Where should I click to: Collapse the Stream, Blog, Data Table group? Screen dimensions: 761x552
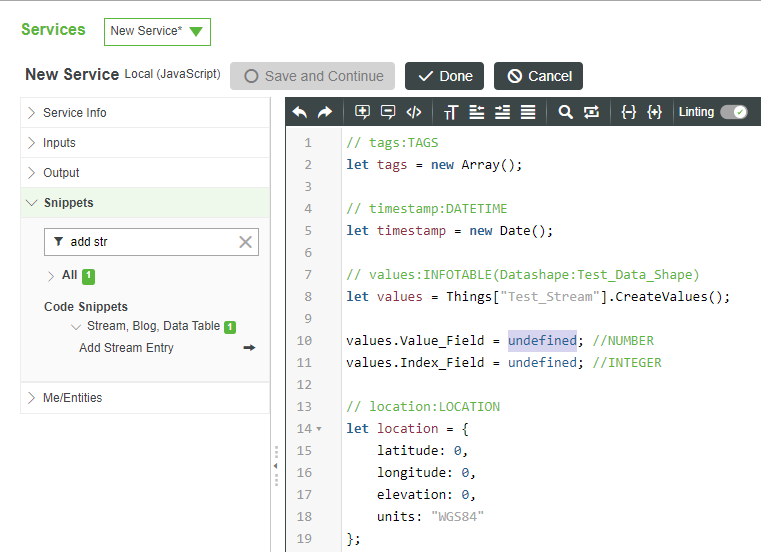coord(76,327)
